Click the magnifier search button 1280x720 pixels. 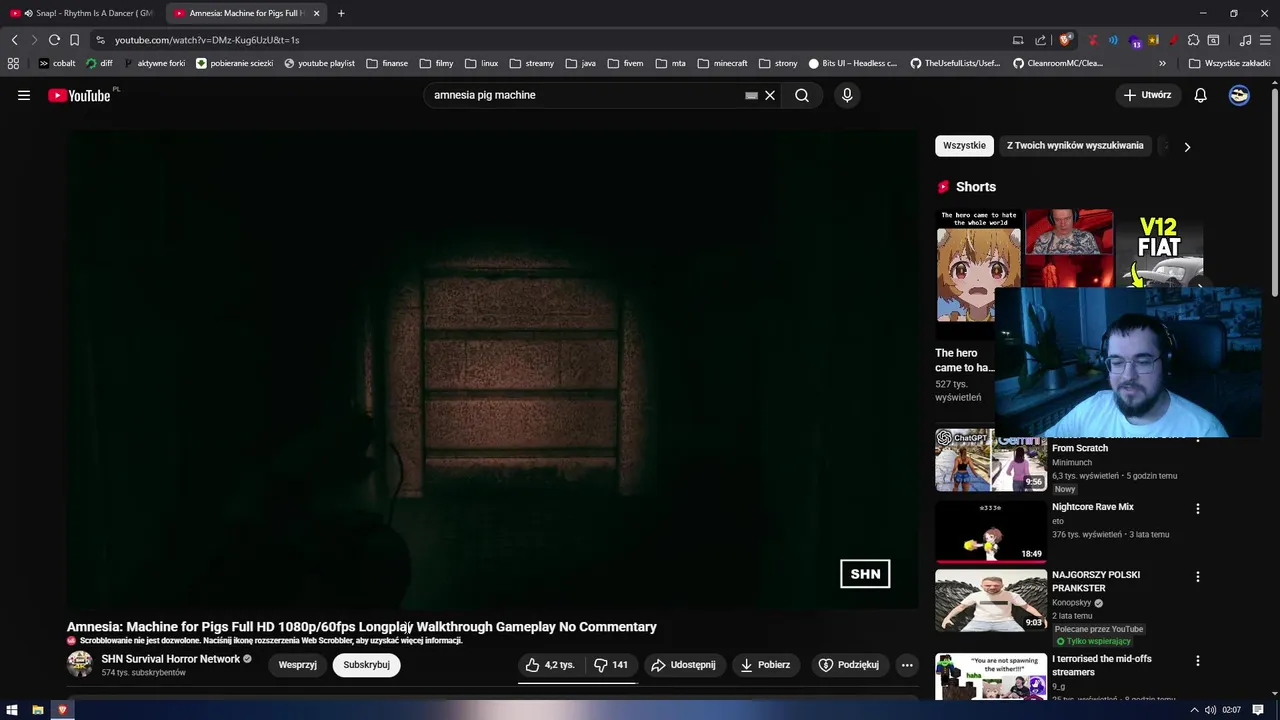pyautogui.click(x=802, y=95)
